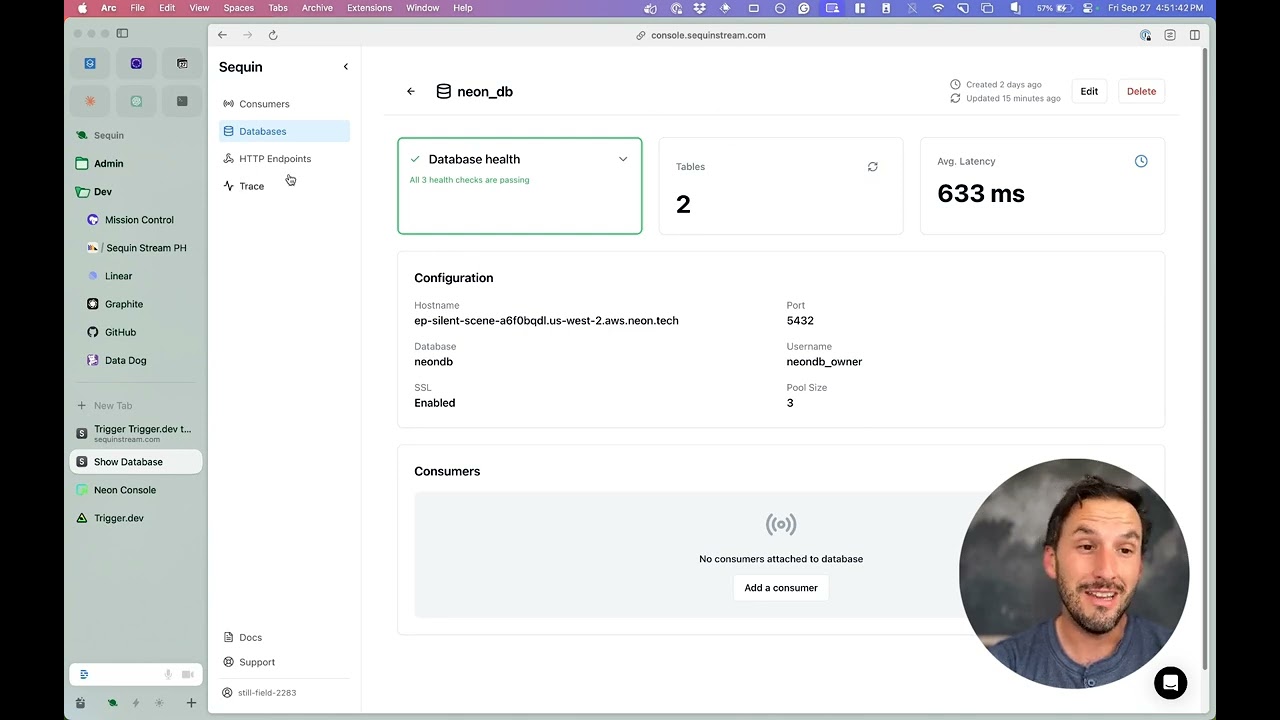Open the terminal pinned favorite tile

pyautogui.click(x=182, y=101)
